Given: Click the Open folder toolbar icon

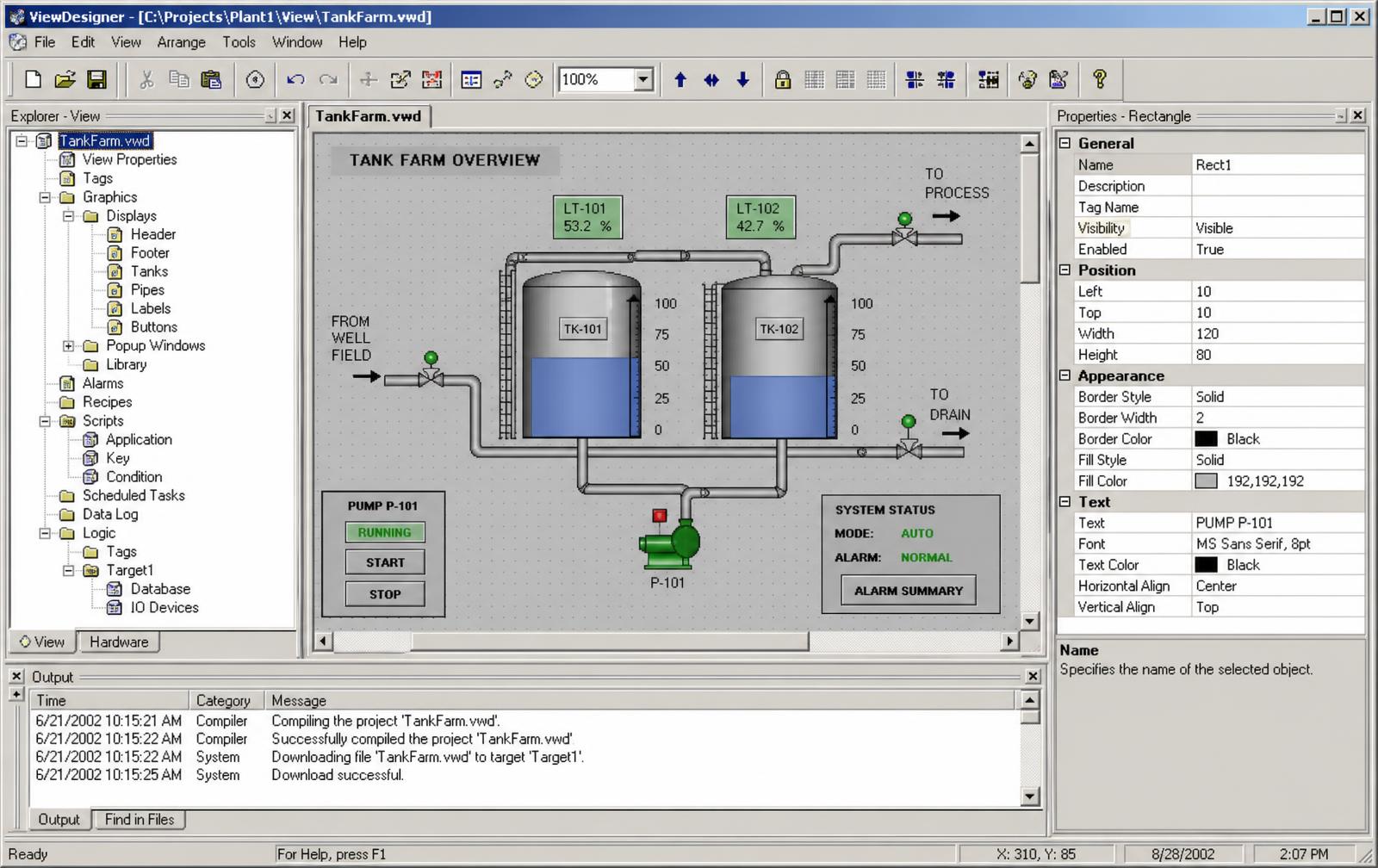Looking at the screenshot, I should pyautogui.click(x=65, y=80).
